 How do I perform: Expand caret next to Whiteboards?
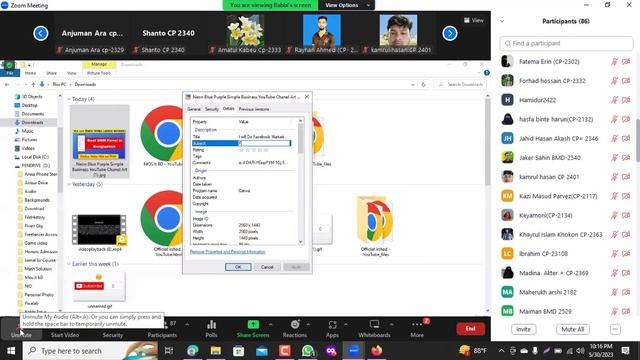point(391,324)
